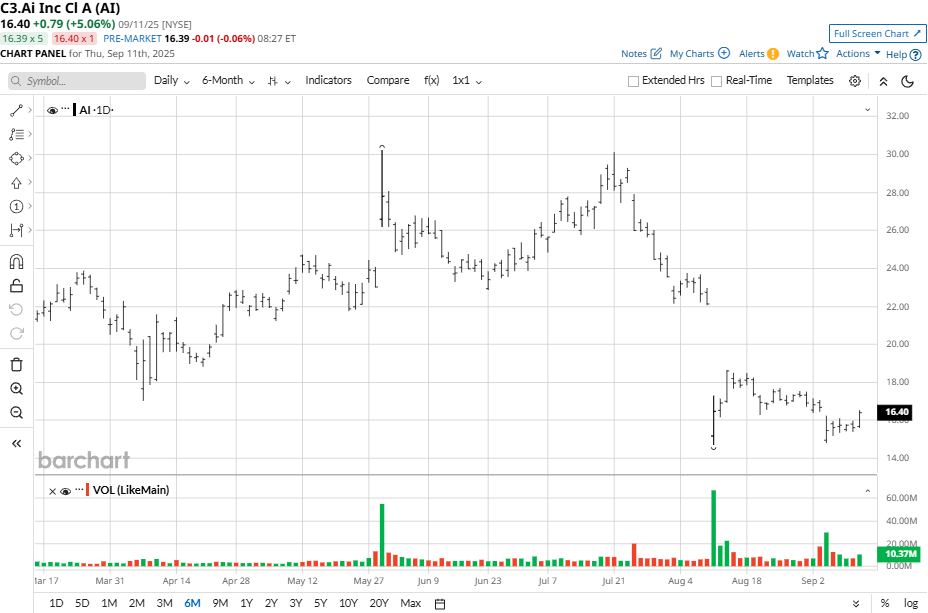
Task: Toggle the drawings lock
Action: tap(16, 286)
